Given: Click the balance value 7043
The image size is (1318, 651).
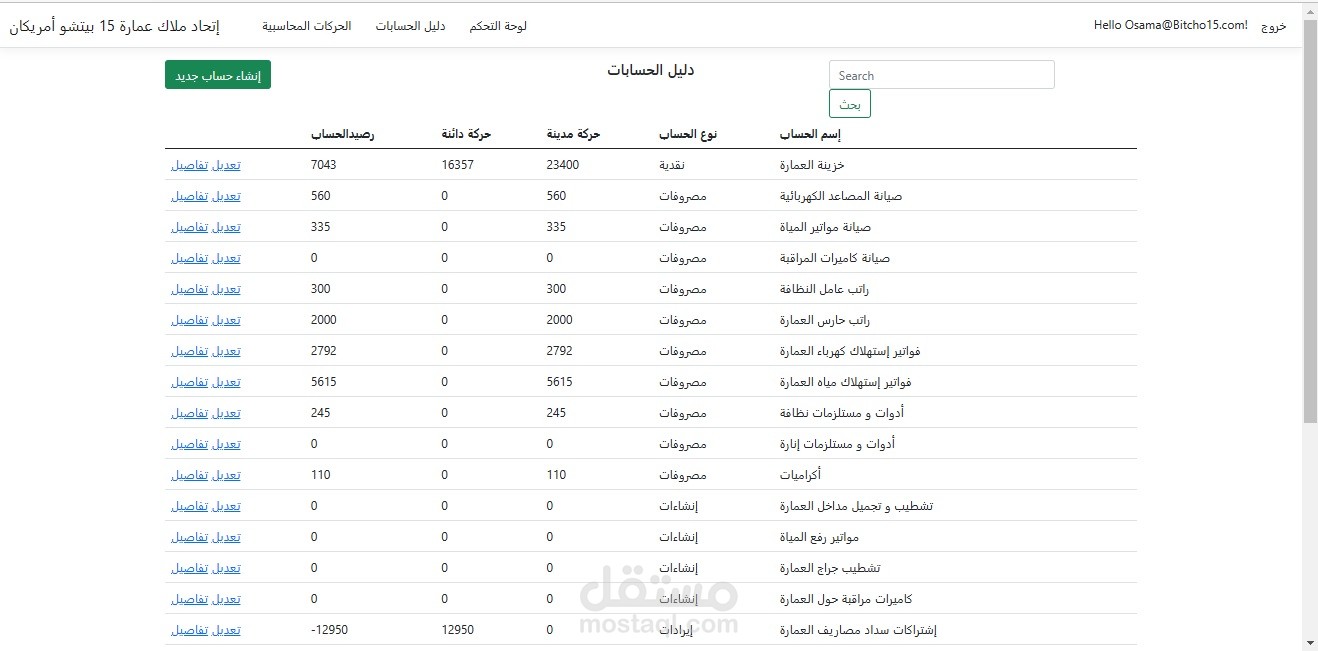Looking at the screenshot, I should click(324, 165).
